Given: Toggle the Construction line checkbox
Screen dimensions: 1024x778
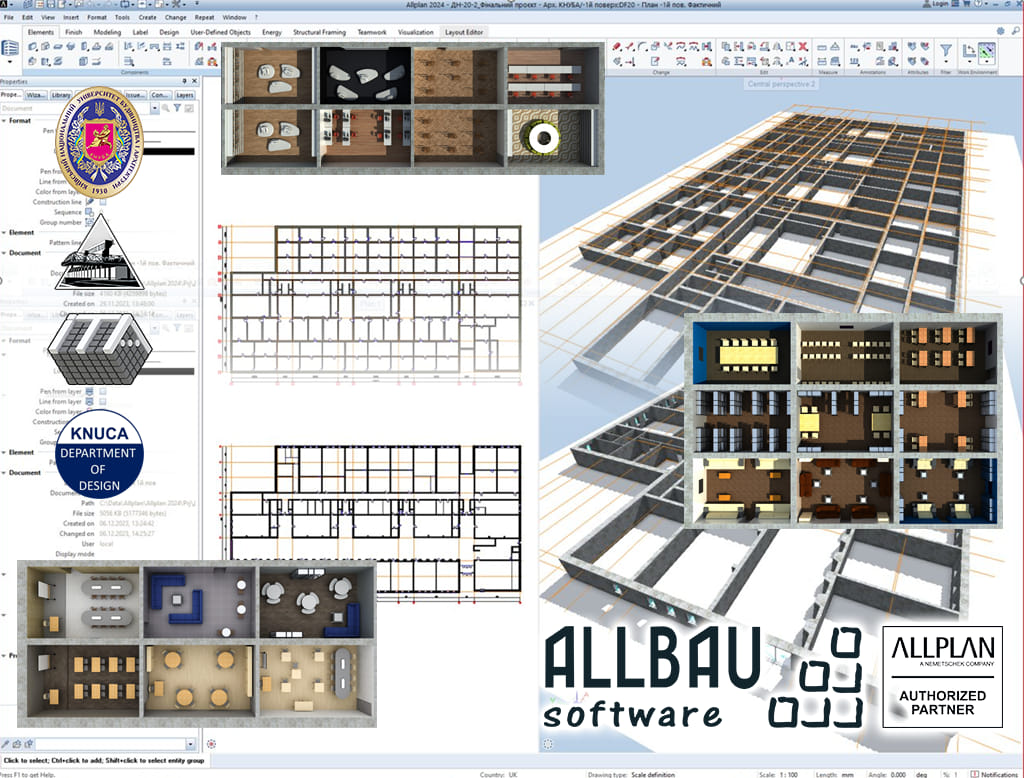Looking at the screenshot, I should click(x=103, y=202).
